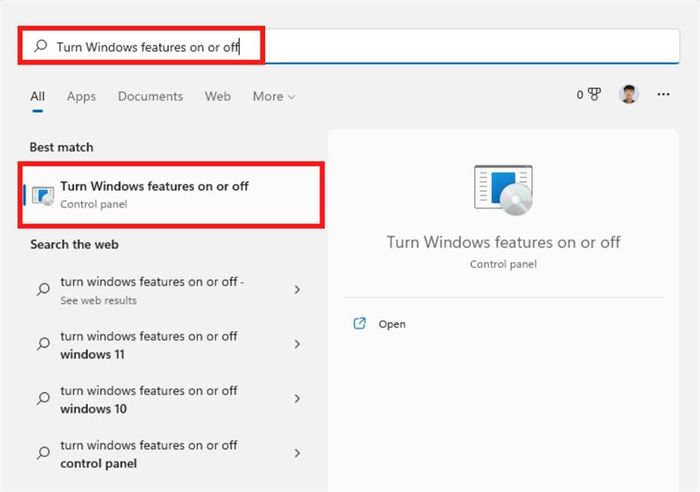Expand the 'control panel' suggestion chevron
700x492 pixels.
click(297, 454)
